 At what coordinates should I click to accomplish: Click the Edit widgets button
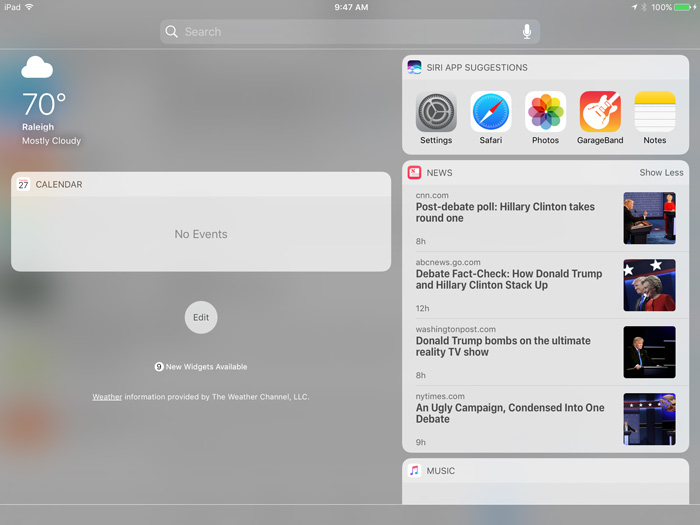coord(201,317)
